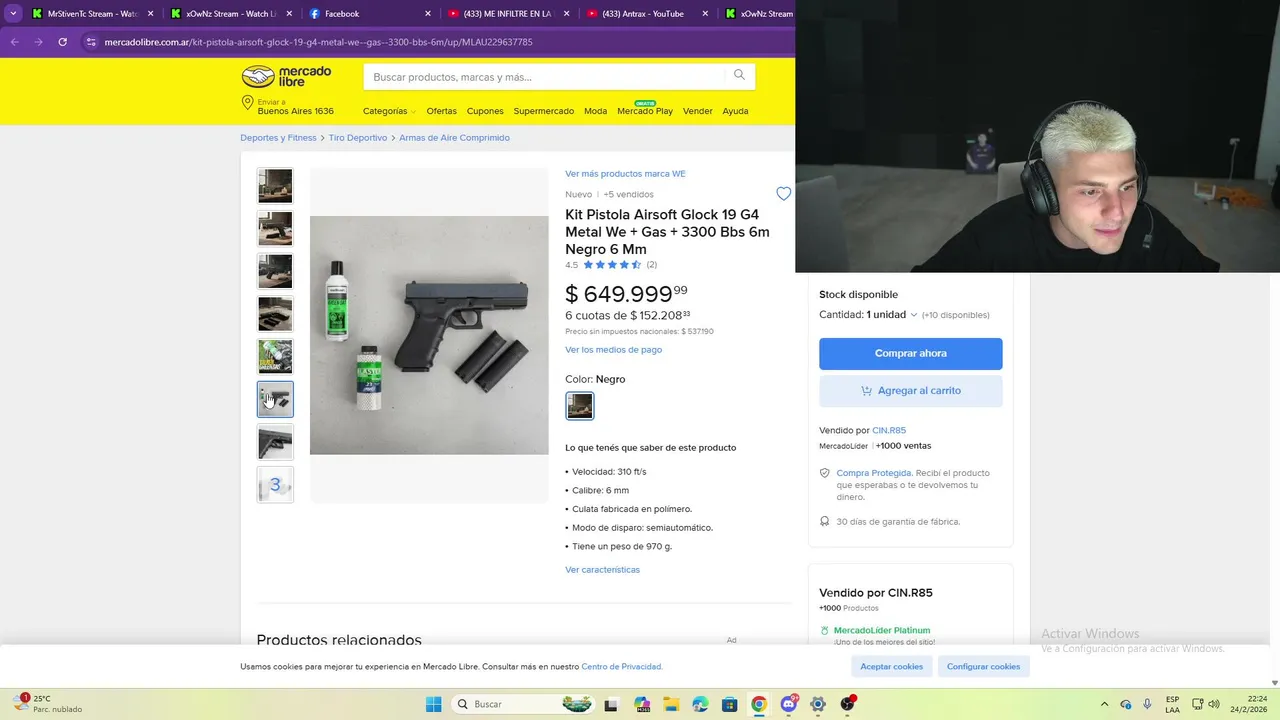The image size is (1280, 720).
Task: Open Microsoft Edge from taskbar
Action: pyautogui.click(x=700, y=704)
